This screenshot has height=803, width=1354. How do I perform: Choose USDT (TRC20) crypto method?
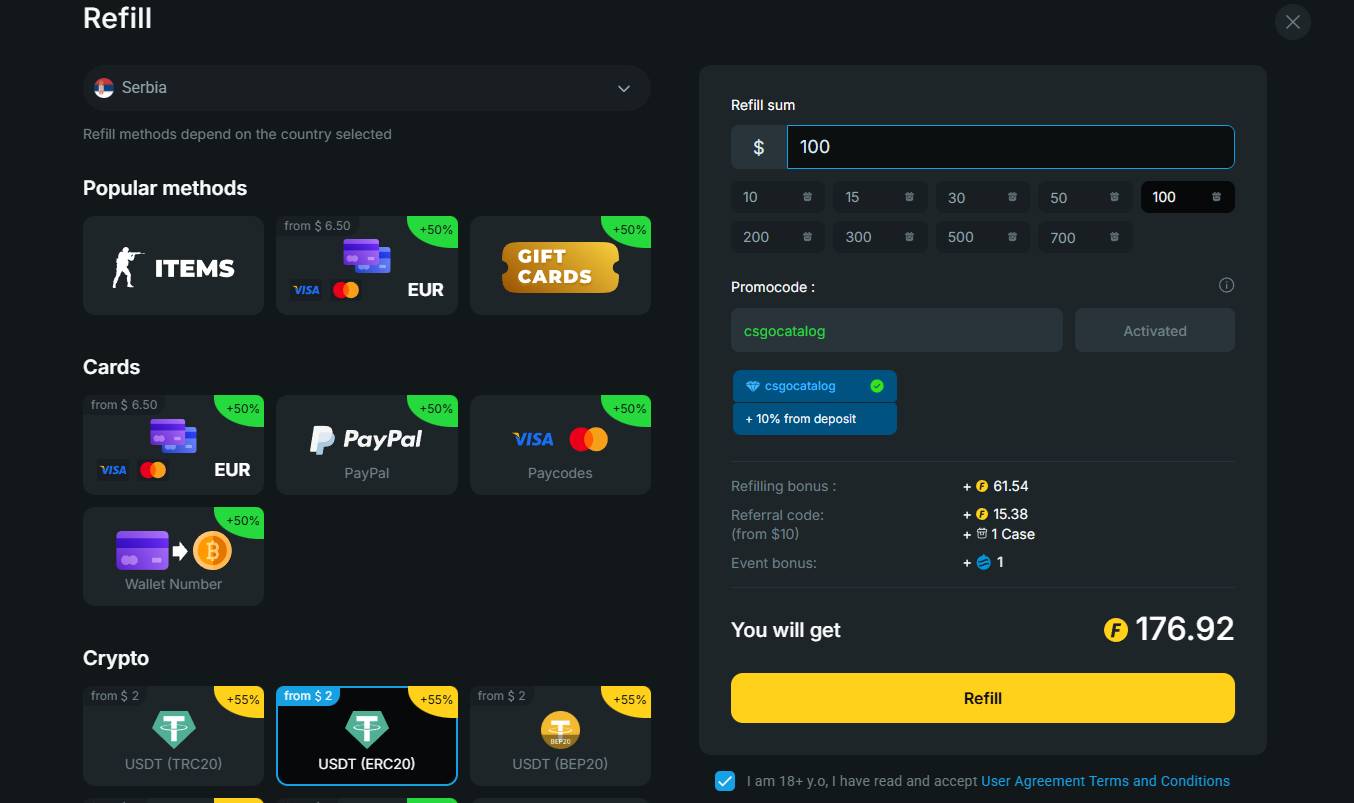pos(173,736)
